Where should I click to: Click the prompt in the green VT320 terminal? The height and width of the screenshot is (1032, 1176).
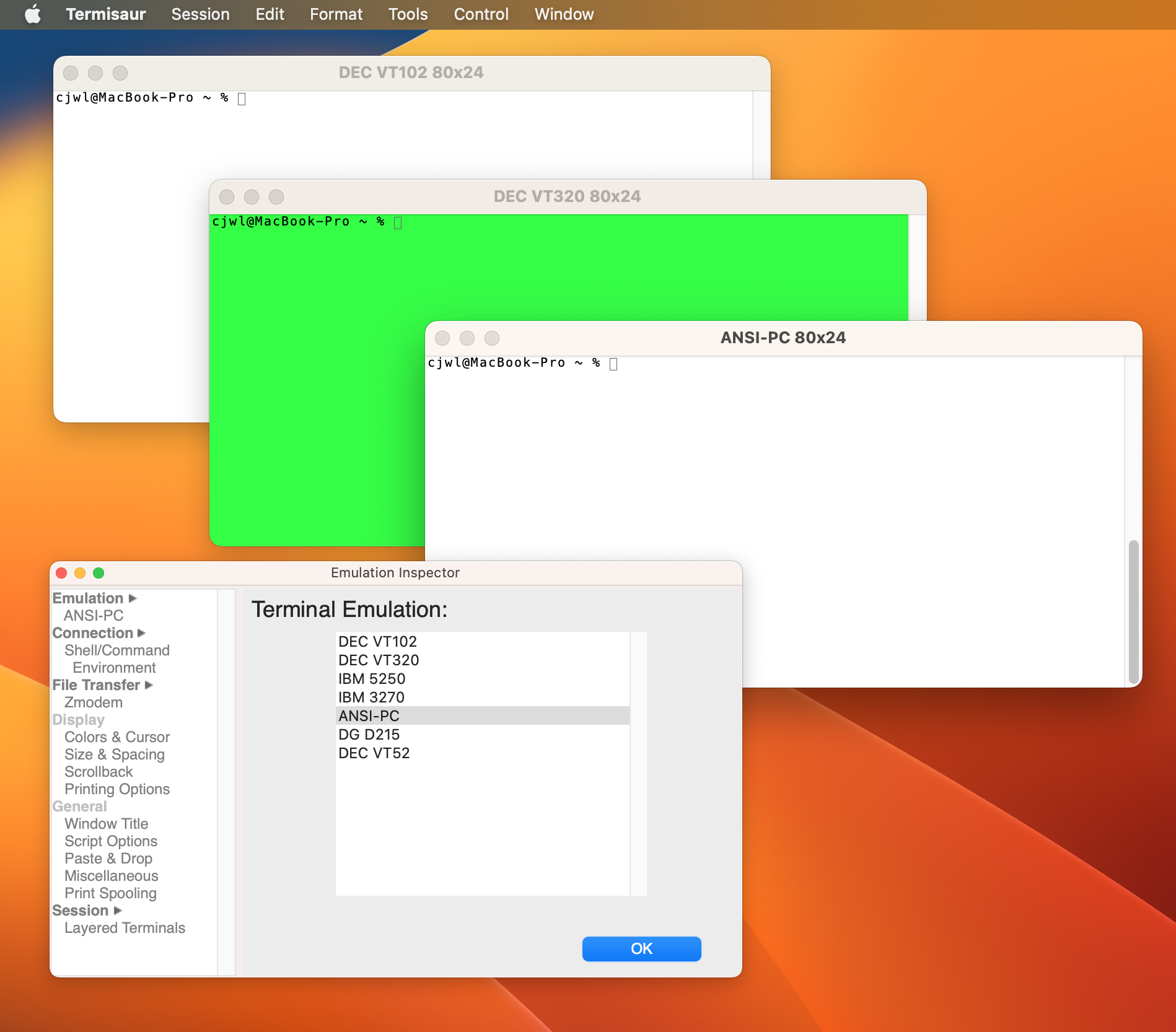pyautogui.click(x=299, y=222)
